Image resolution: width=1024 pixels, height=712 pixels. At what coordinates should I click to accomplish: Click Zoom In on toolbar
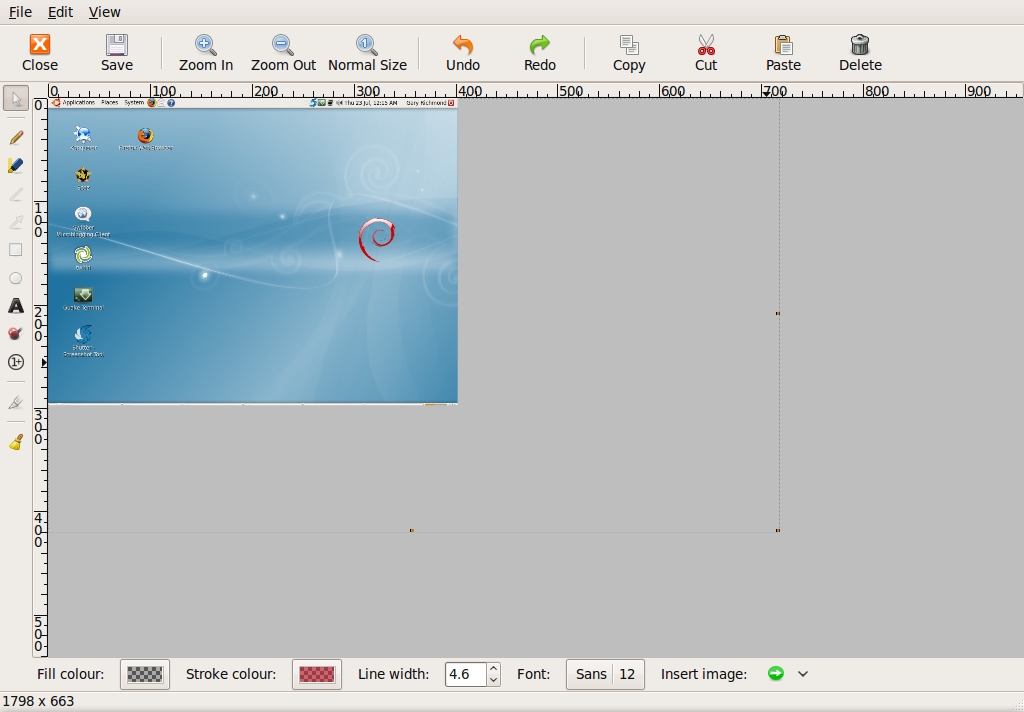click(206, 53)
